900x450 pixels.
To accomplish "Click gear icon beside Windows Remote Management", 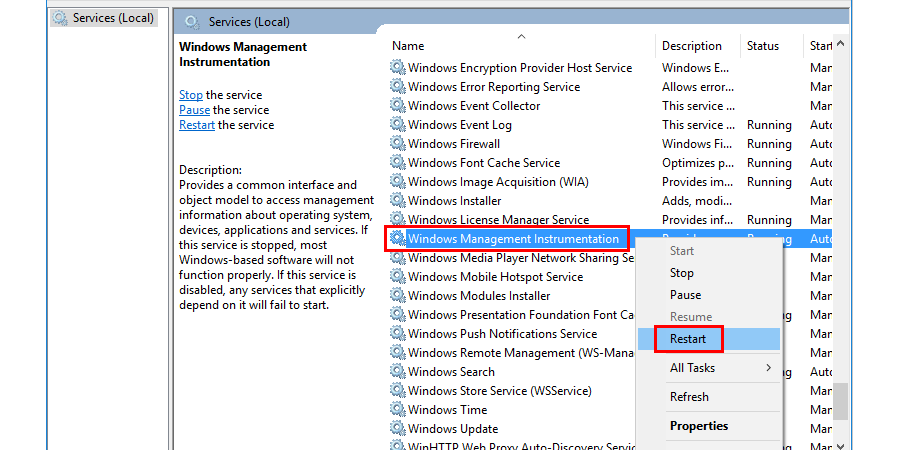I will tap(397, 352).
